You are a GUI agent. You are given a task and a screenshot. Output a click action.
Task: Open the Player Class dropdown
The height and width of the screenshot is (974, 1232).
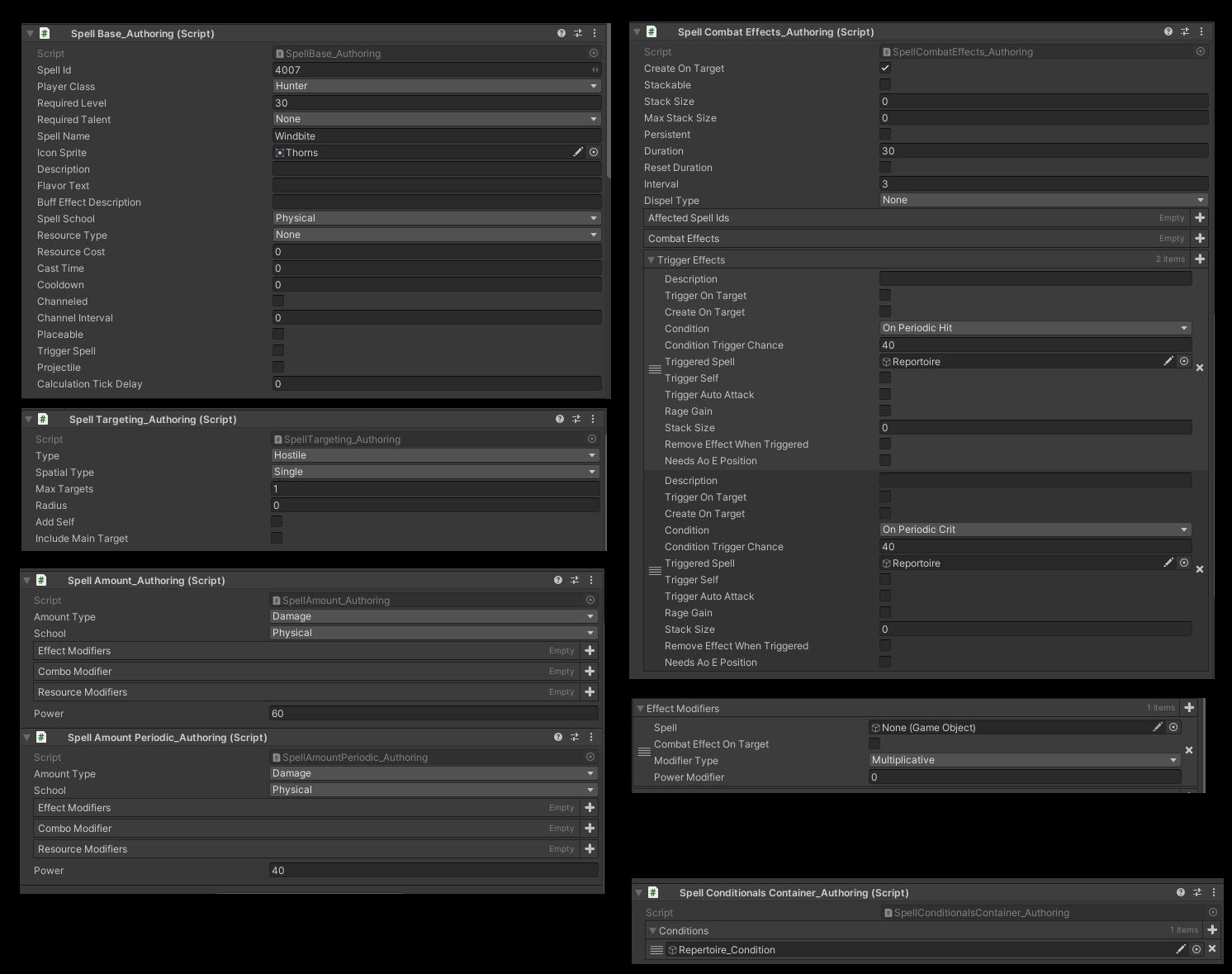coord(436,87)
